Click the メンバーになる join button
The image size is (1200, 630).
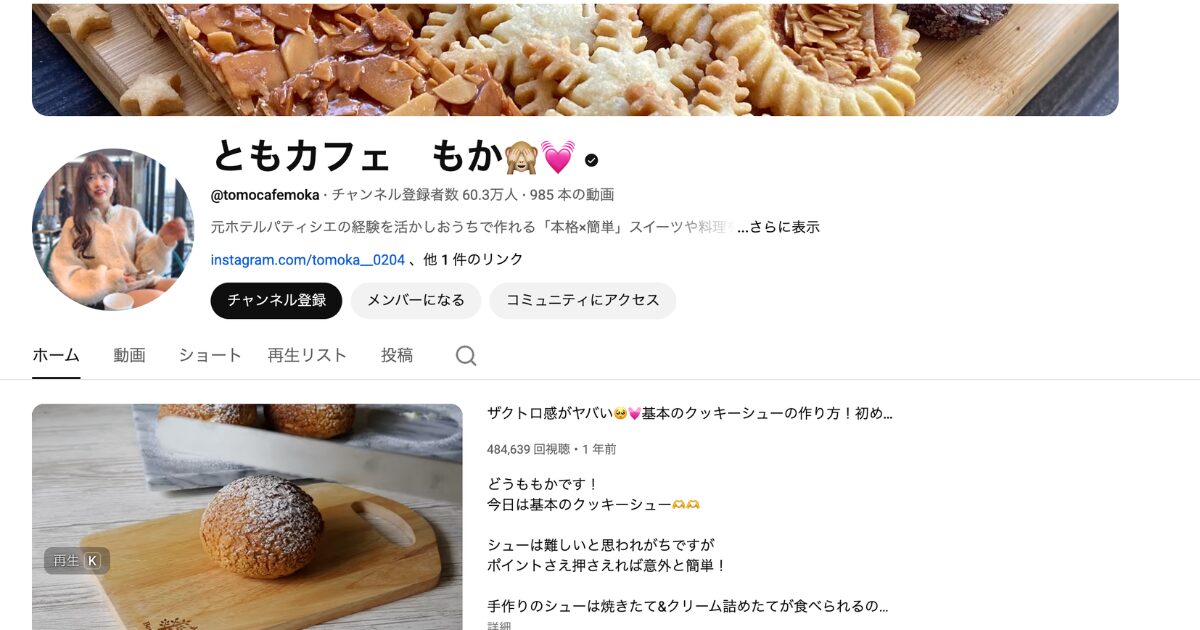tap(416, 300)
